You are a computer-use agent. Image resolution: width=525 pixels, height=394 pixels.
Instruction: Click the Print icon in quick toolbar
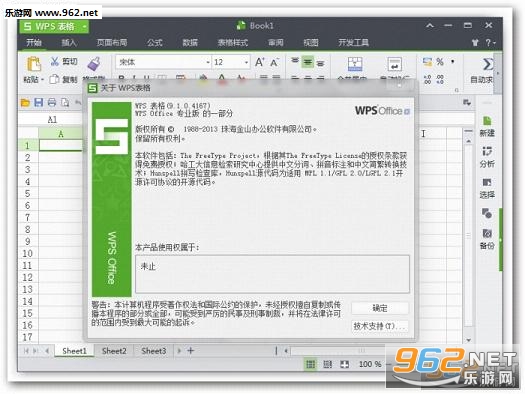click(x=52, y=102)
